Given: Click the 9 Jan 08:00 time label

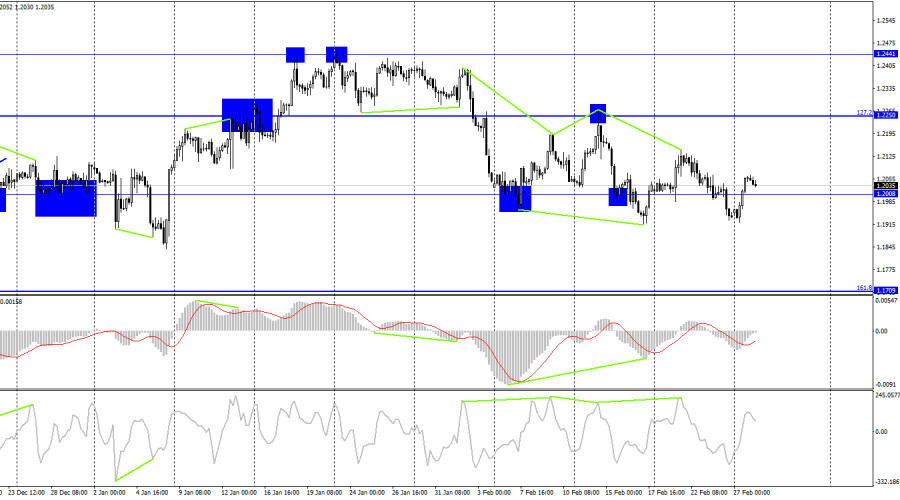Looking at the screenshot, I should pos(195,493).
